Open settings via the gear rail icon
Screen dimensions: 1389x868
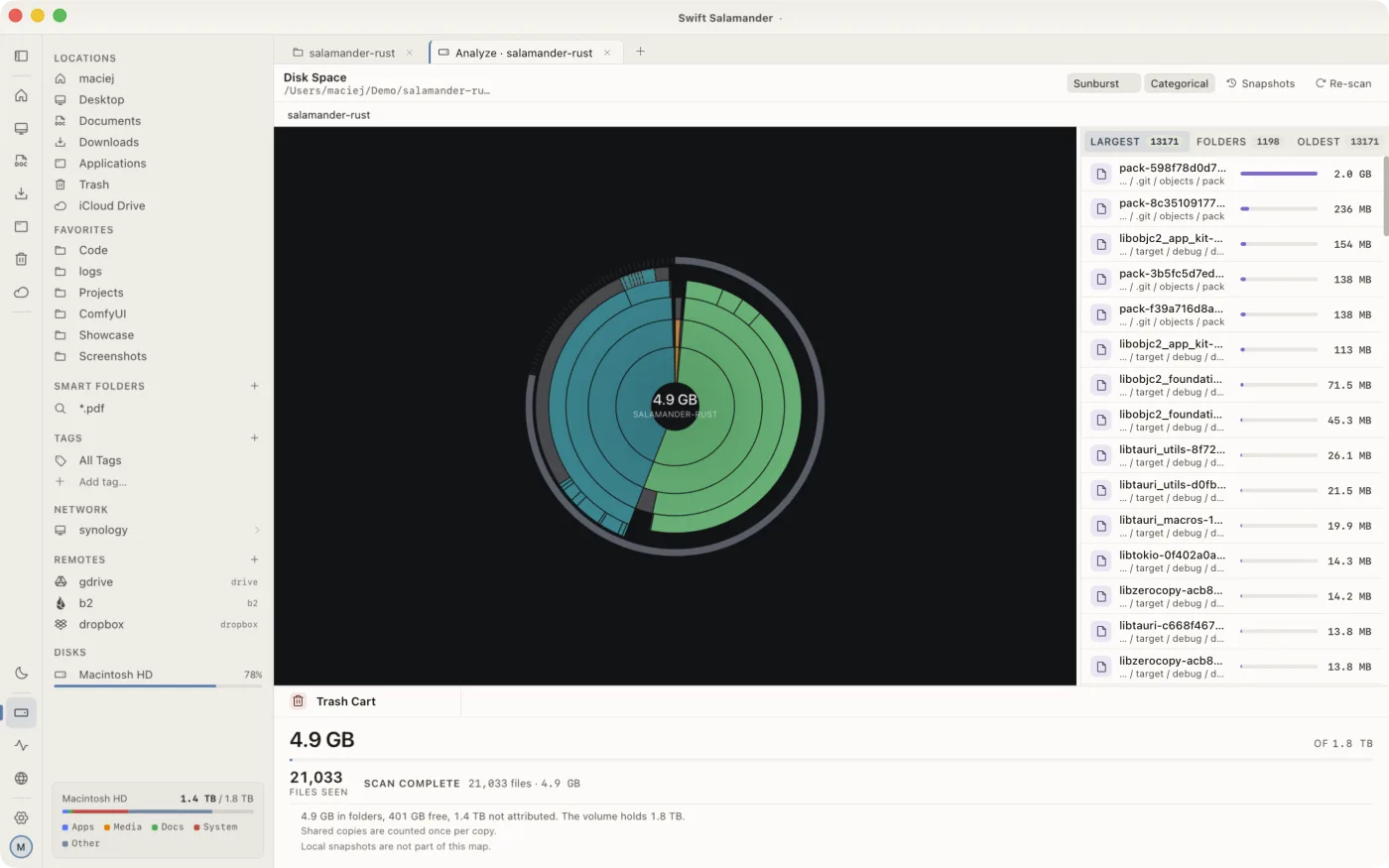click(21, 817)
